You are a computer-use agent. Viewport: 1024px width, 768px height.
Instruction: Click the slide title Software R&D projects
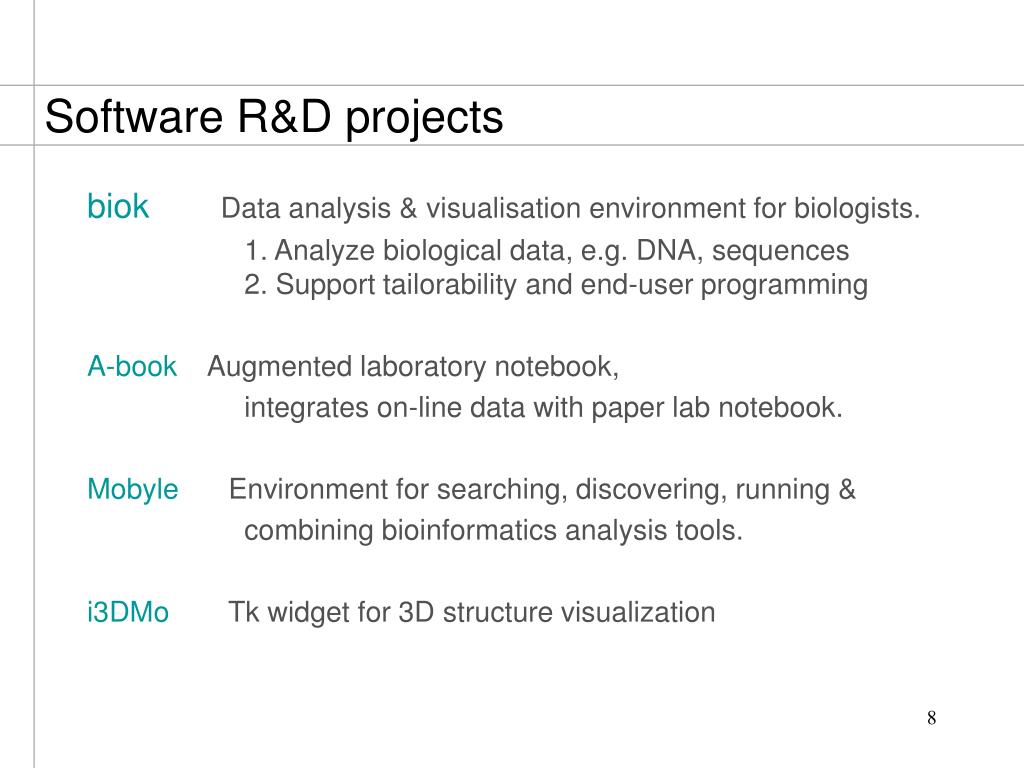pyautogui.click(x=274, y=117)
